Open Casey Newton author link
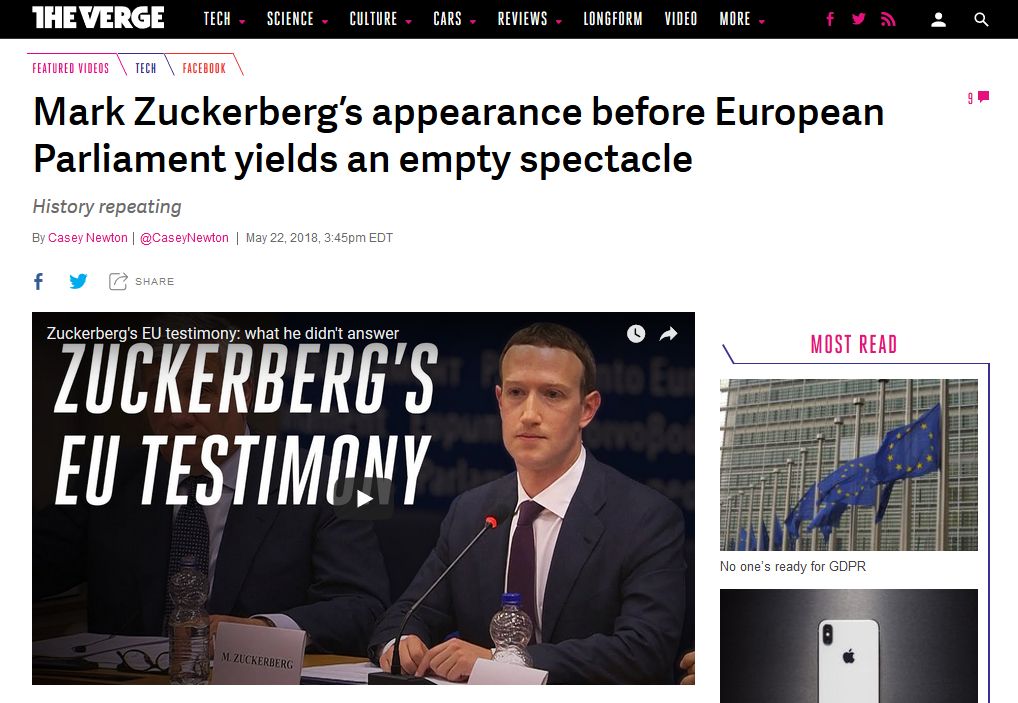1018x703 pixels. click(x=88, y=238)
